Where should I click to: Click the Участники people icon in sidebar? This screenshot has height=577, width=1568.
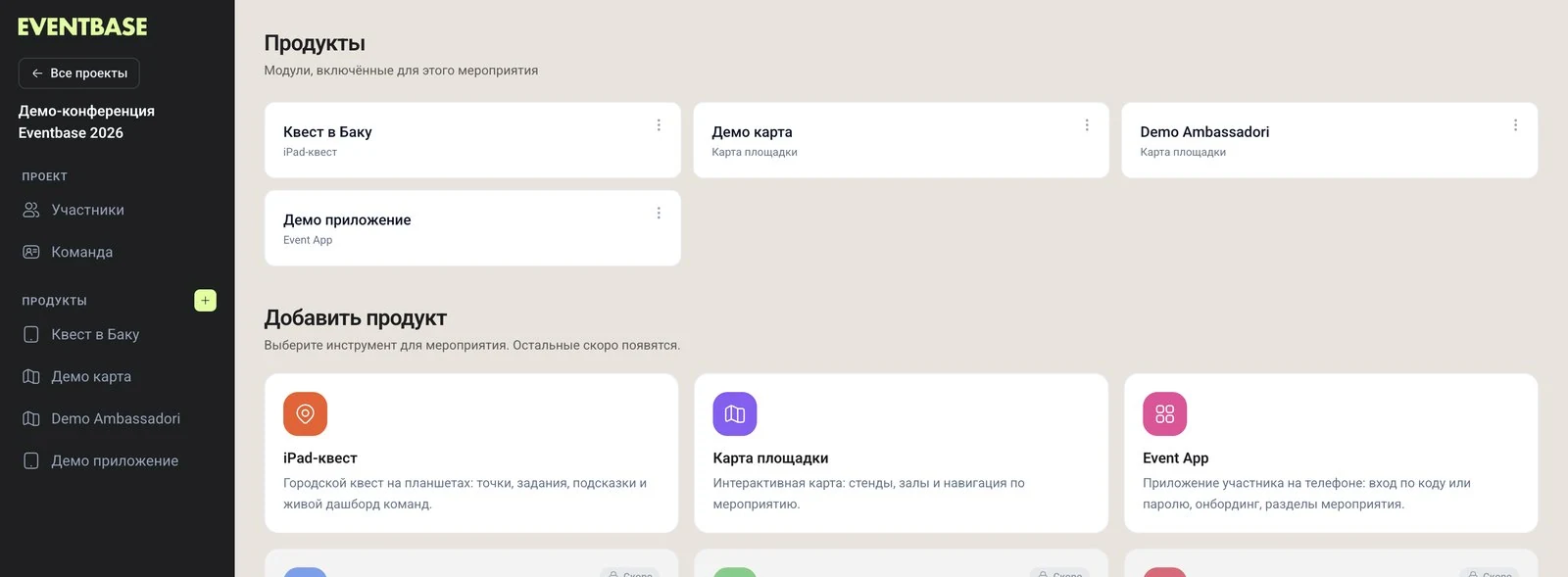tap(31, 210)
